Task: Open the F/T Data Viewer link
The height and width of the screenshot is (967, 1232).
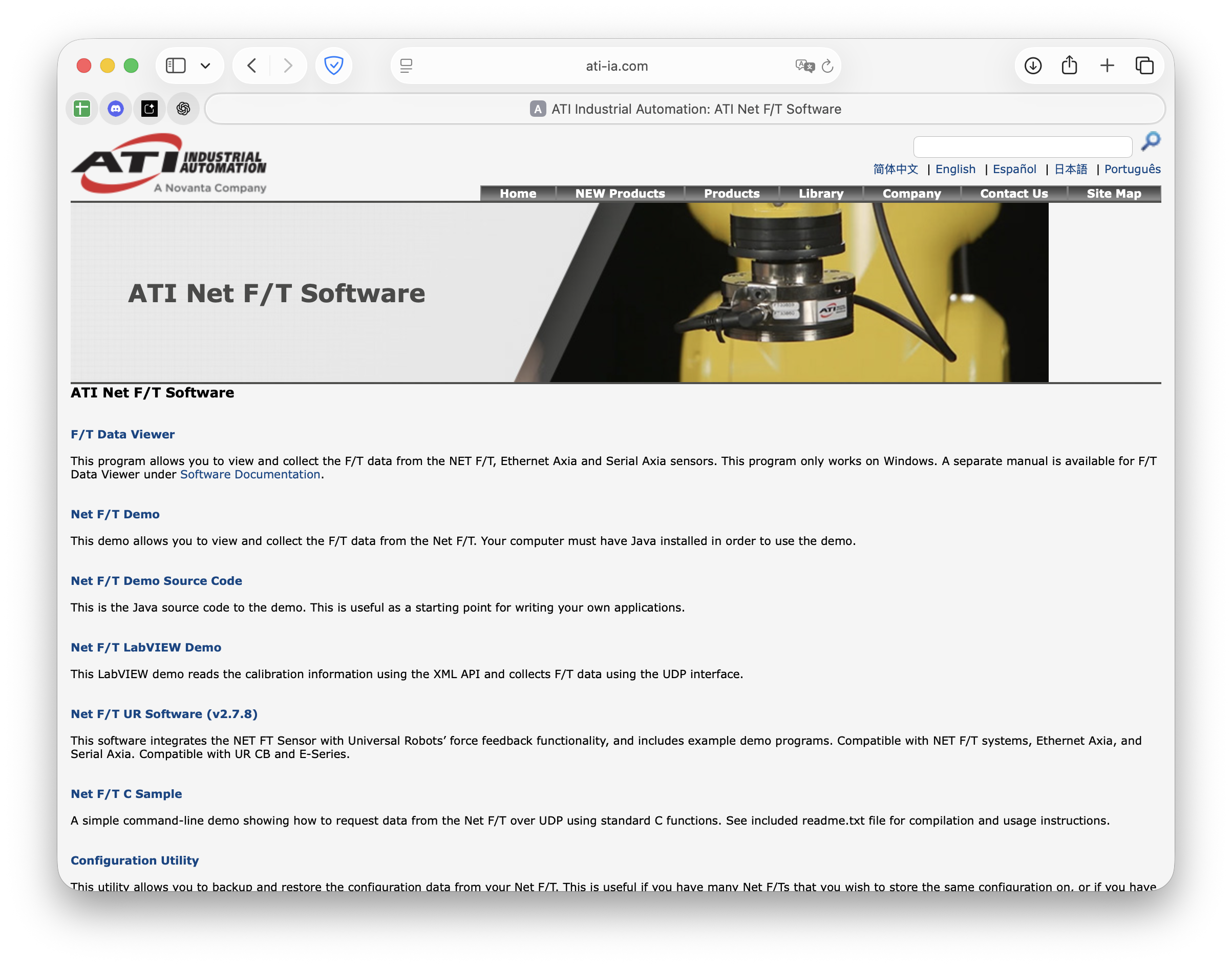Action: (x=123, y=434)
